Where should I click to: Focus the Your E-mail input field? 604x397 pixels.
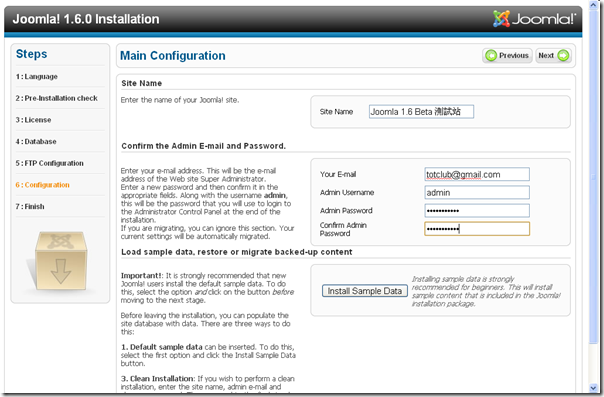(477, 174)
